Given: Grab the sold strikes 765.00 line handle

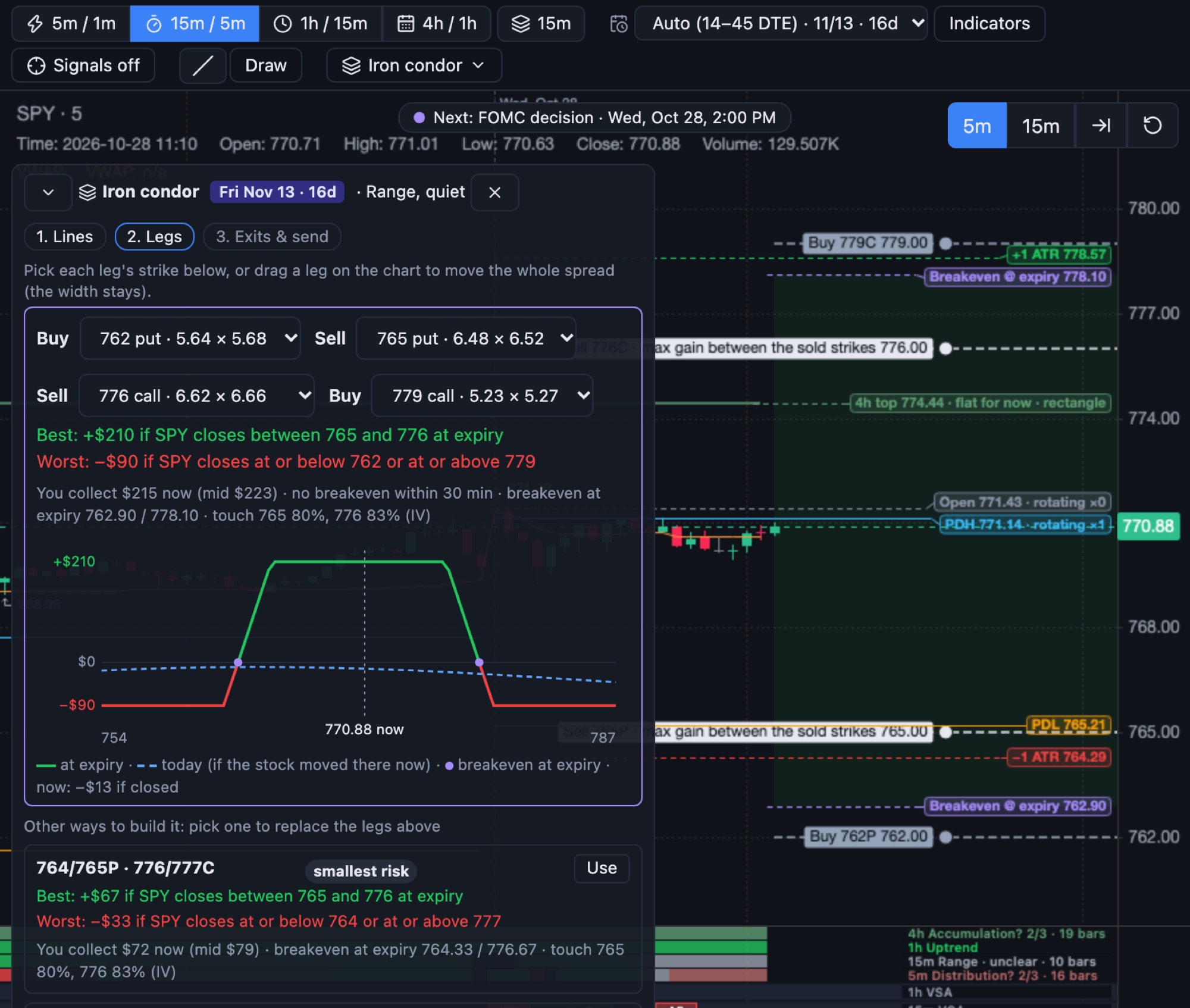Looking at the screenshot, I should tap(945, 732).
